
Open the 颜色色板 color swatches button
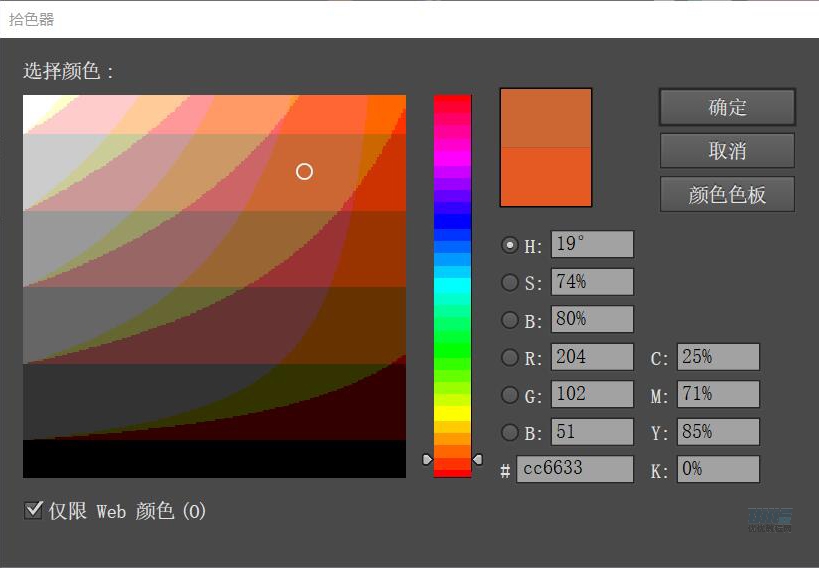point(727,194)
